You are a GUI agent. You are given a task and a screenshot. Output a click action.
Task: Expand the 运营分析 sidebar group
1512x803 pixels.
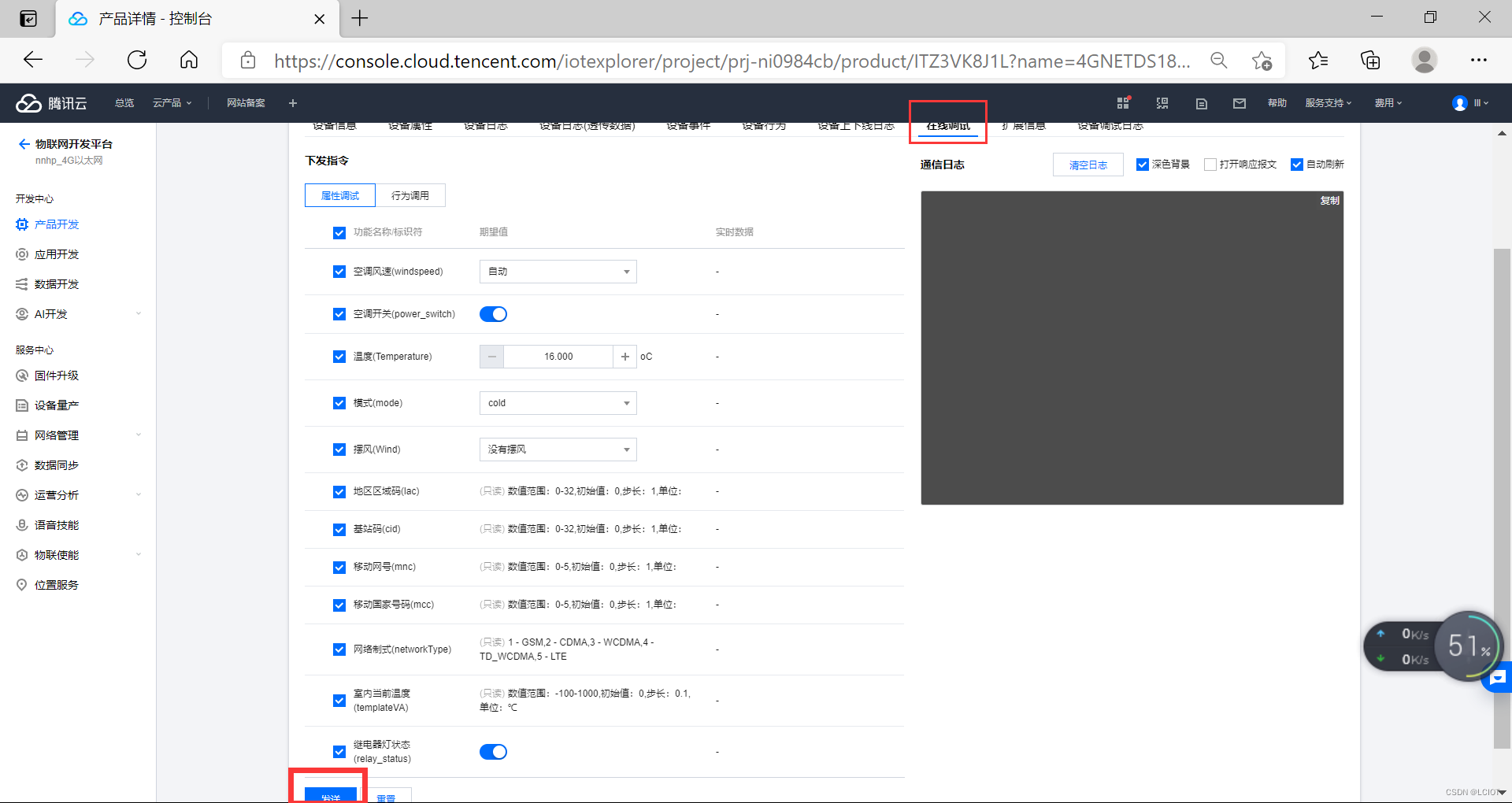(x=77, y=495)
